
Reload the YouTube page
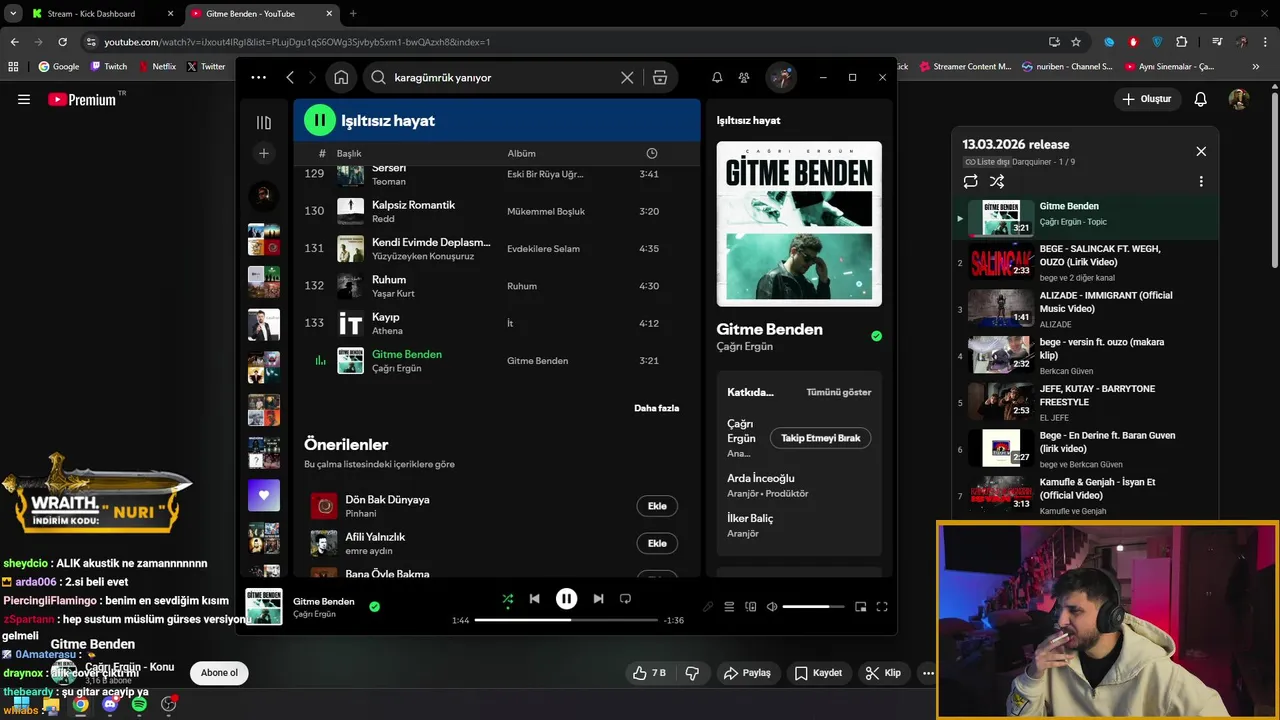pyautogui.click(x=62, y=42)
